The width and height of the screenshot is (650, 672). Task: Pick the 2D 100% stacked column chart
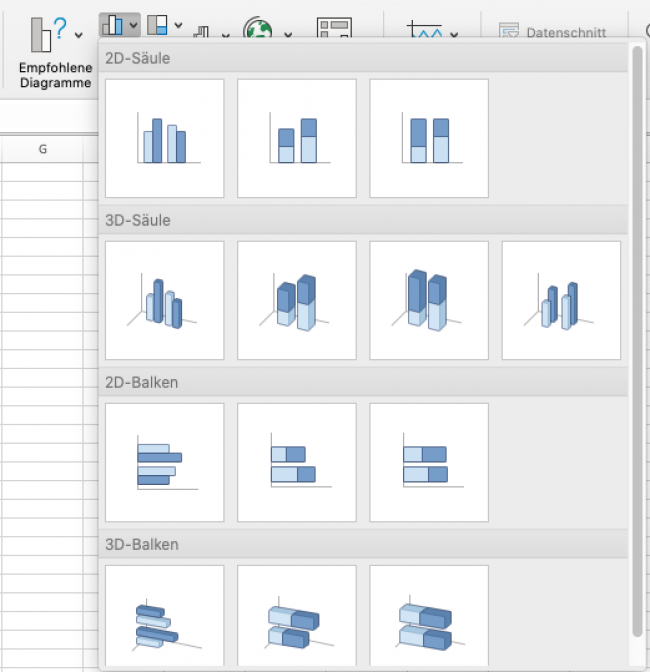coord(428,138)
